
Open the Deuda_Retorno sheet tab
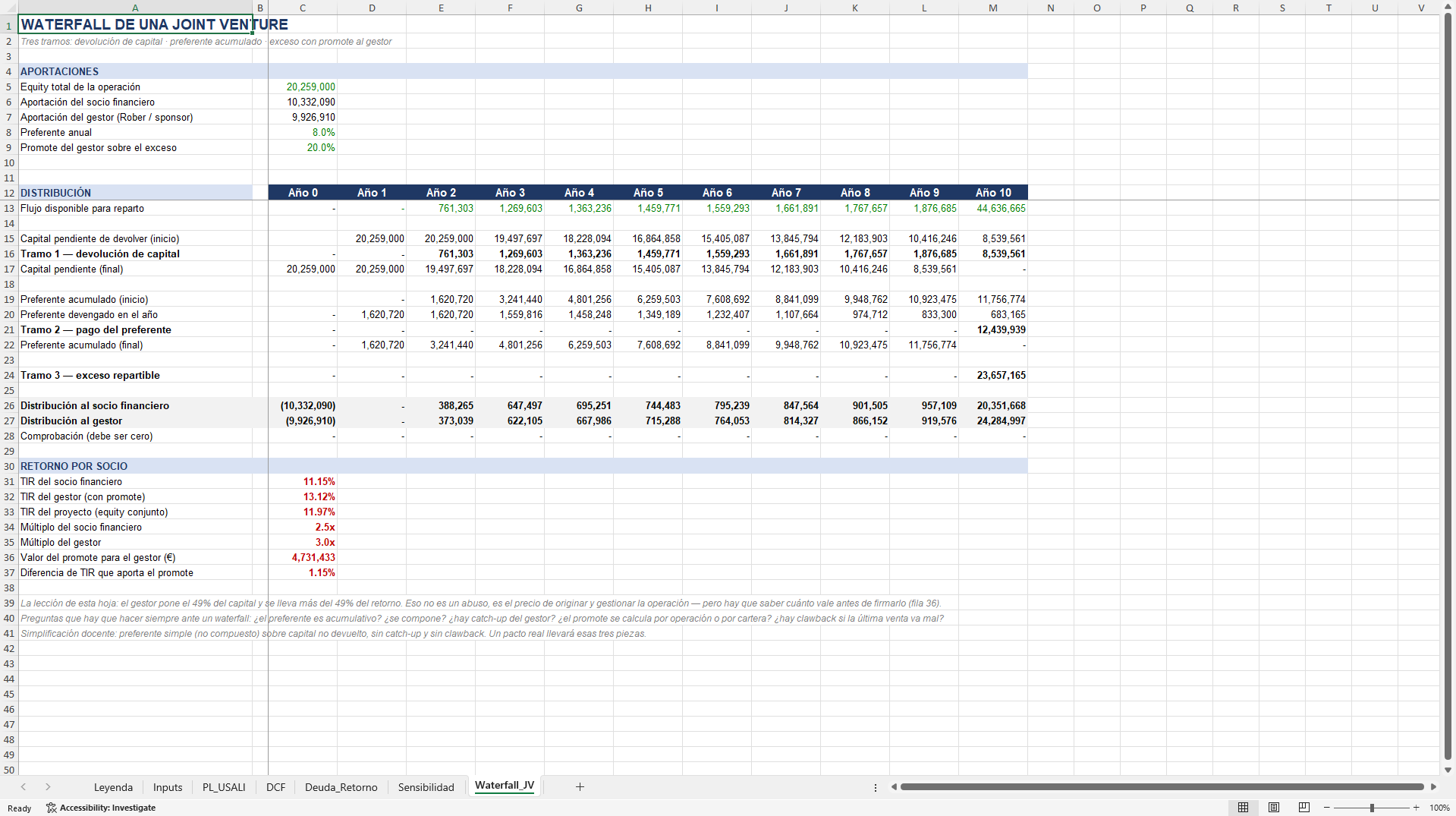pos(341,787)
